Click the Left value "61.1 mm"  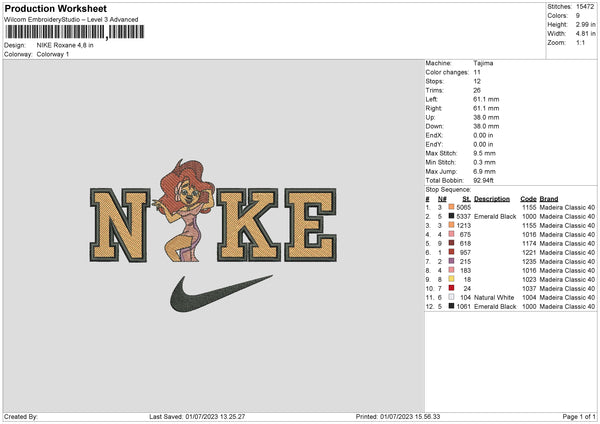point(486,99)
